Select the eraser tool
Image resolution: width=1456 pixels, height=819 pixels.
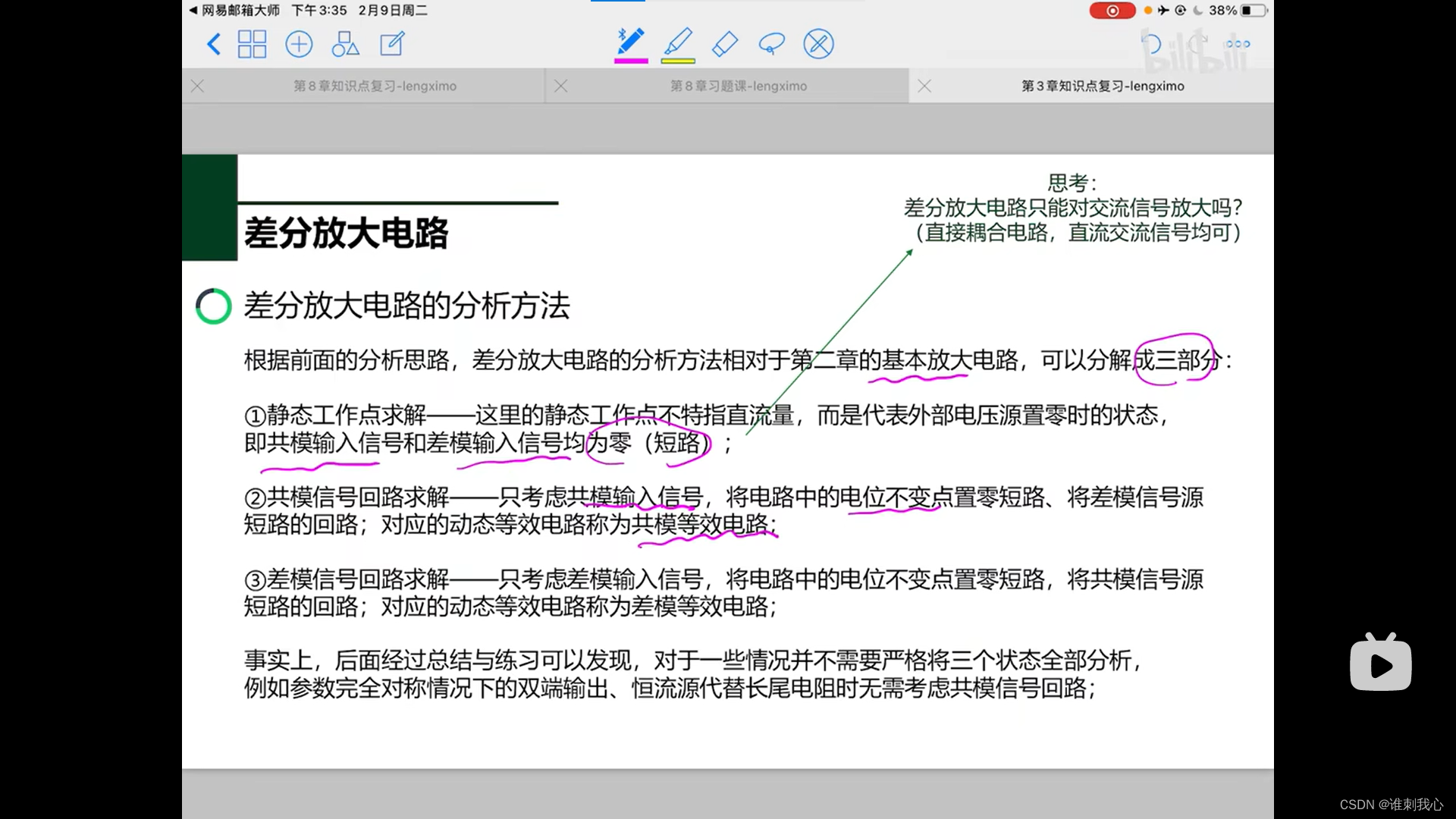(725, 44)
